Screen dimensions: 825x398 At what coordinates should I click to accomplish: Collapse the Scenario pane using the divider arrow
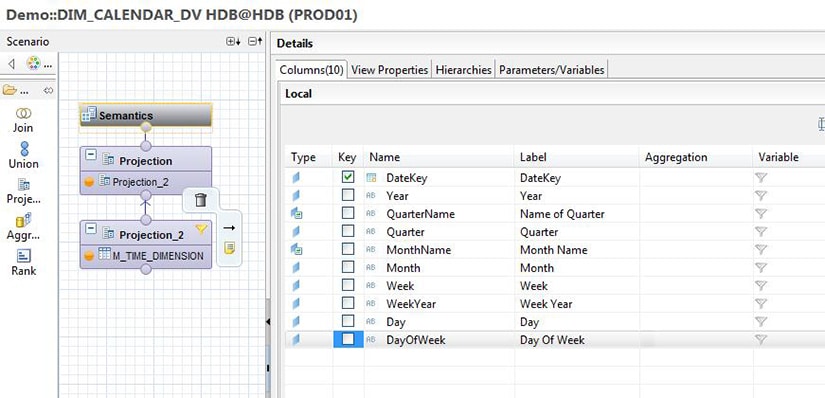coord(268,321)
